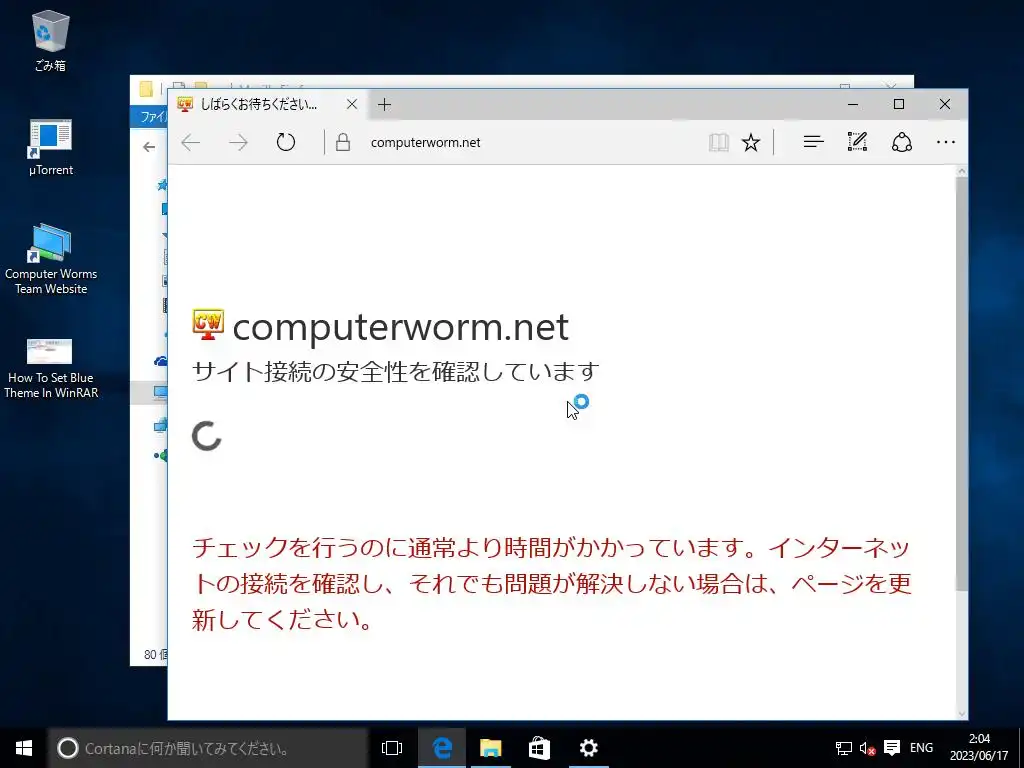Image resolution: width=1024 pixels, height=768 pixels.
Task: Click the ENG language indicator
Action: point(921,748)
